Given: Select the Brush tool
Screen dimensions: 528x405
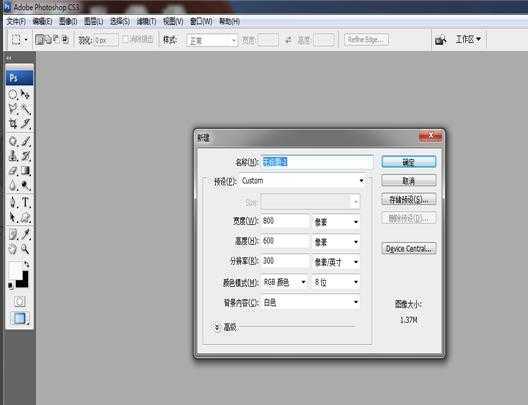Looking at the screenshot, I should click(x=25, y=141).
